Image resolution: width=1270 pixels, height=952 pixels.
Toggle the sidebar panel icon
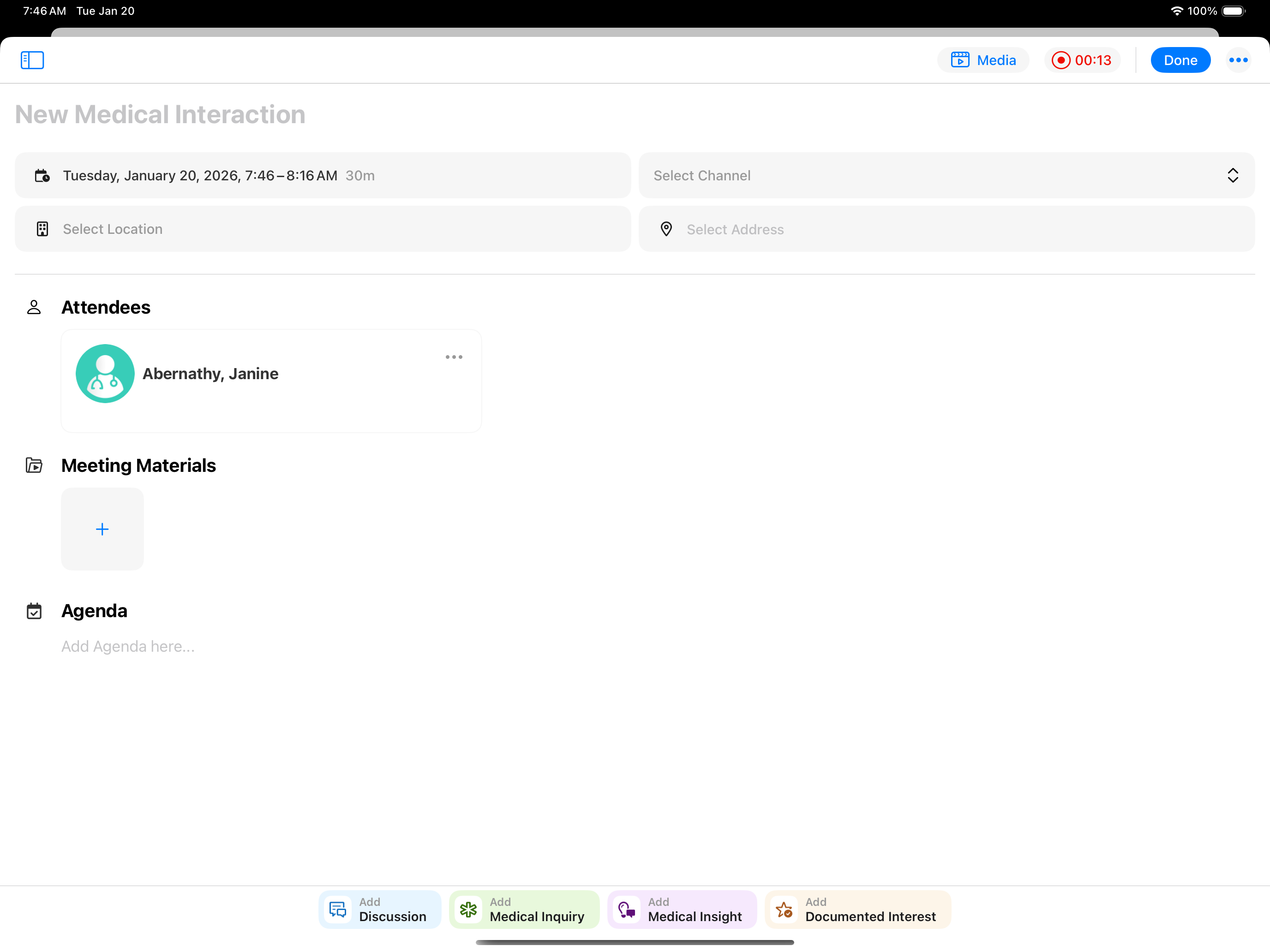pyautogui.click(x=32, y=60)
